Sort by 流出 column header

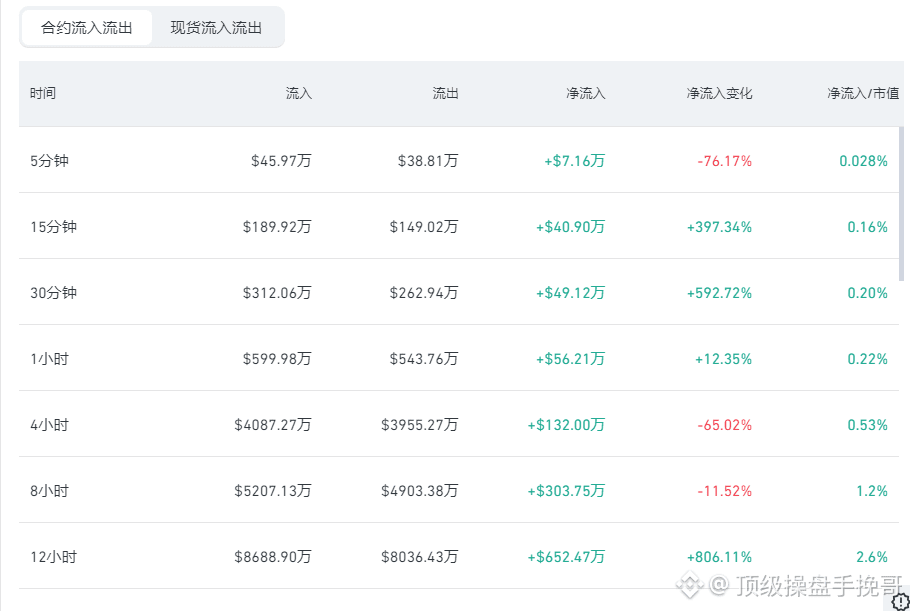click(x=446, y=93)
